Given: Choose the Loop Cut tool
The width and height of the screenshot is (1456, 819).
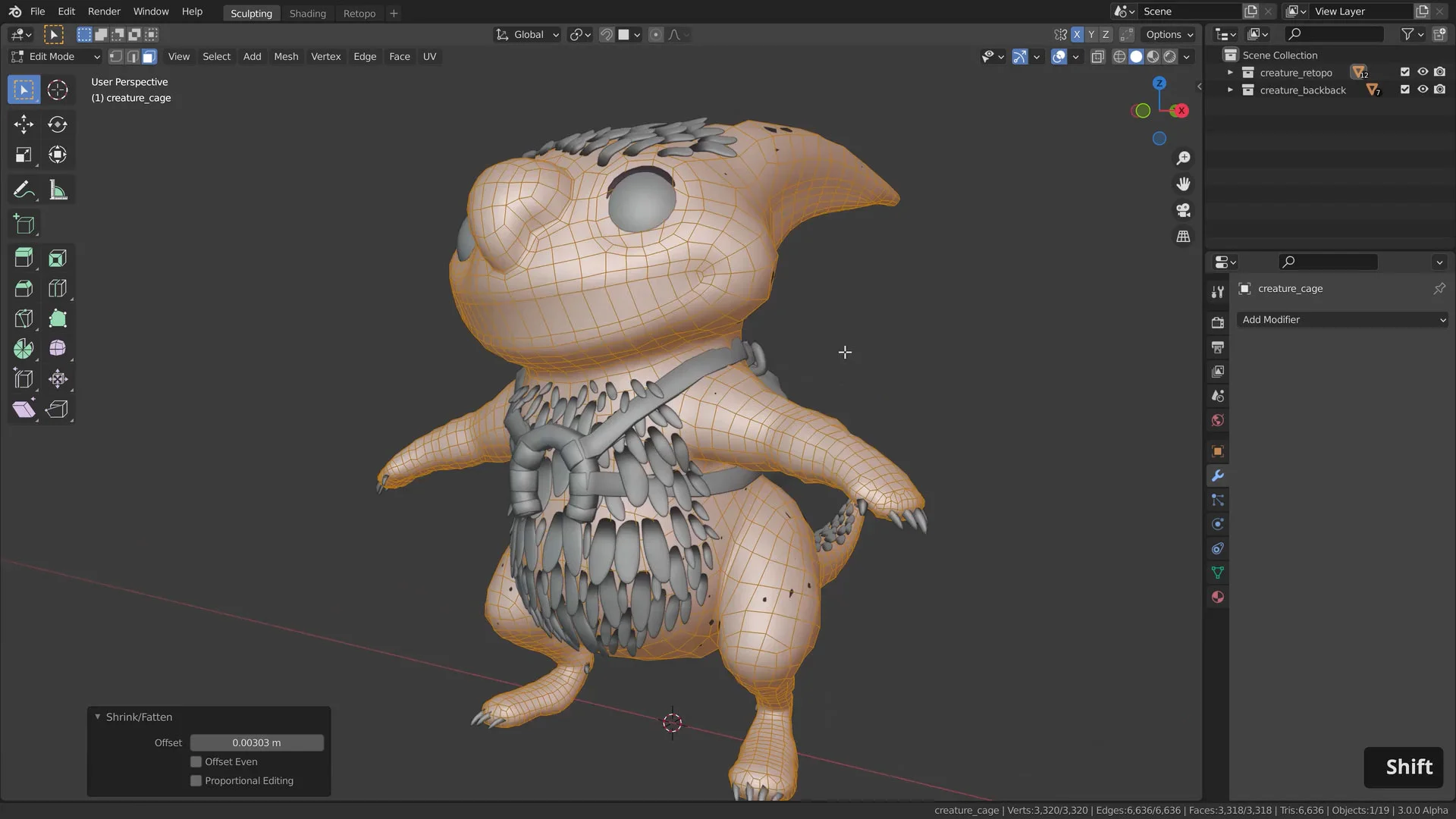Looking at the screenshot, I should point(58,288).
